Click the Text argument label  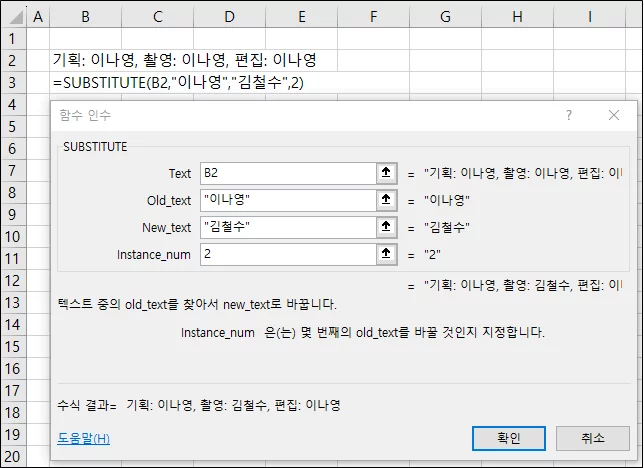[x=180, y=173]
